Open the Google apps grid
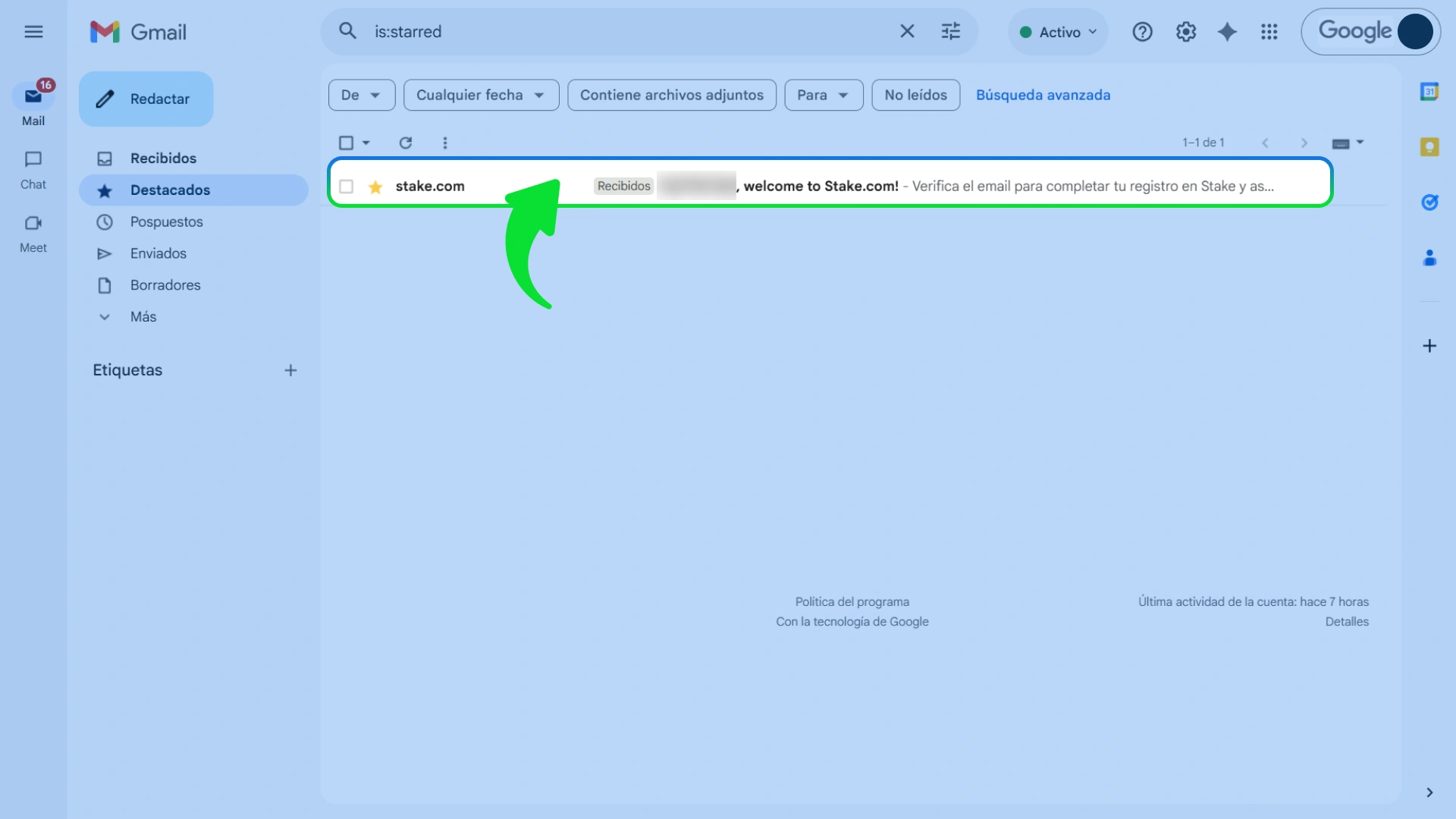Image resolution: width=1456 pixels, height=819 pixels. [x=1270, y=32]
